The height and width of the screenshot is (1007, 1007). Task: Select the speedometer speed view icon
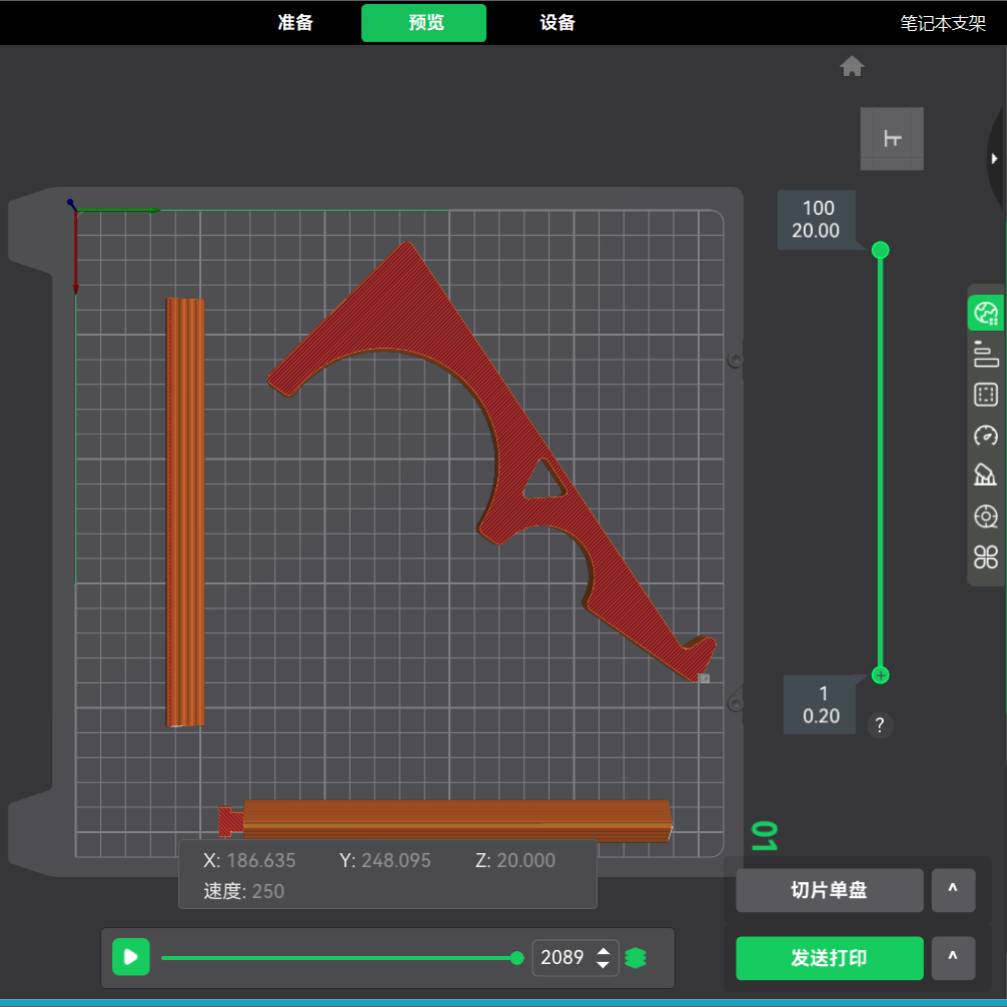click(986, 435)
